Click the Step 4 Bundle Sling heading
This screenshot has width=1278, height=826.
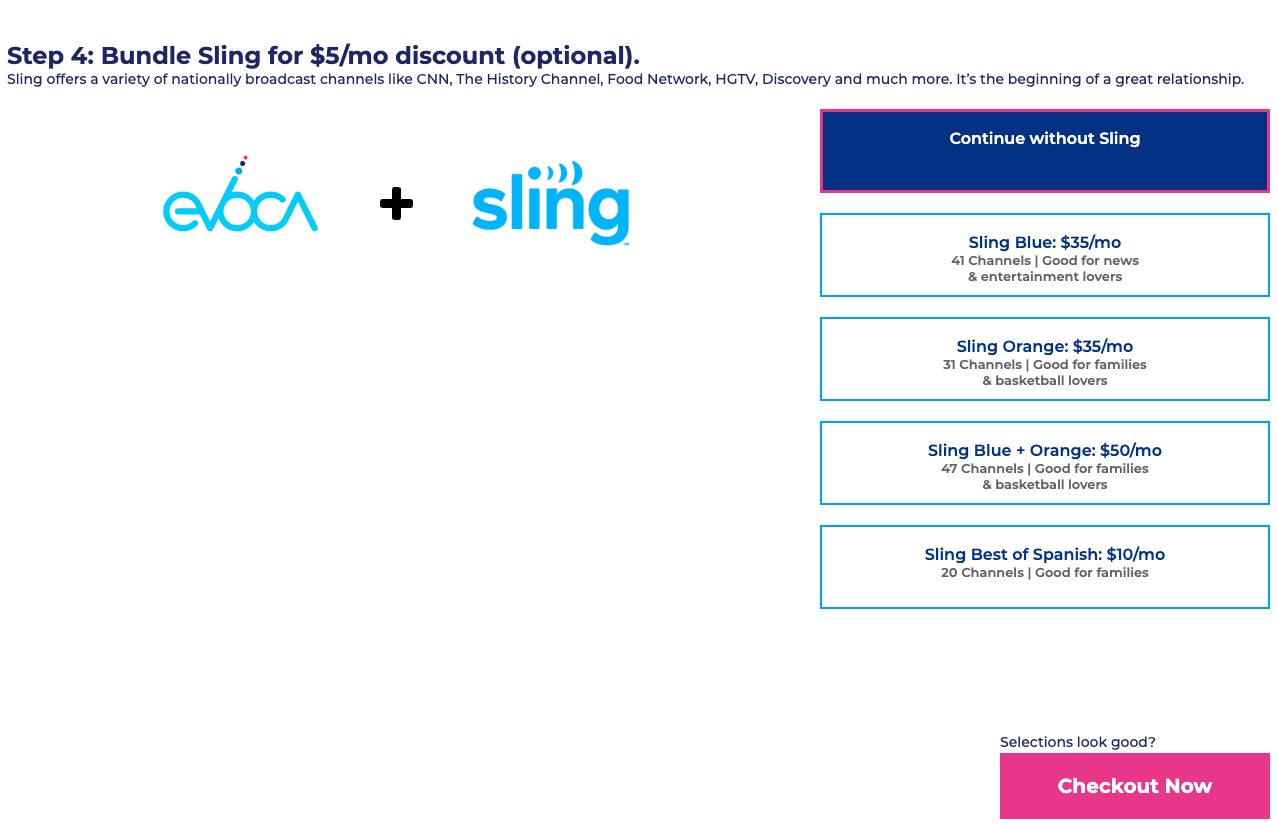(x=323, y=56)
